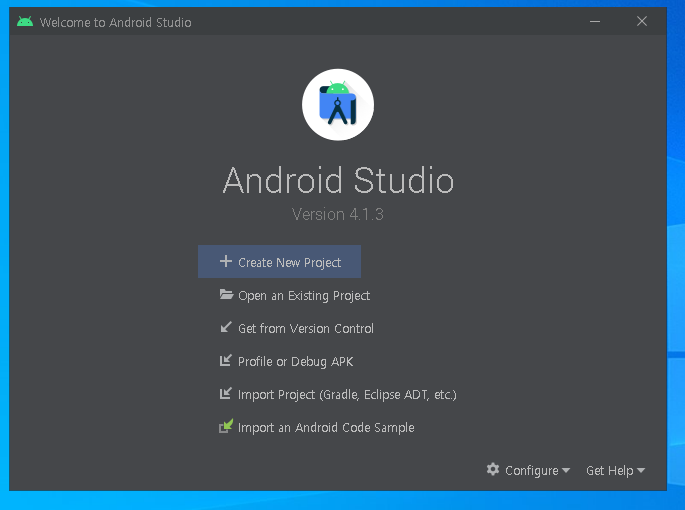685x510 pixels.
Task: Click the arrow next to Get Help
Action: pos(641,471)
